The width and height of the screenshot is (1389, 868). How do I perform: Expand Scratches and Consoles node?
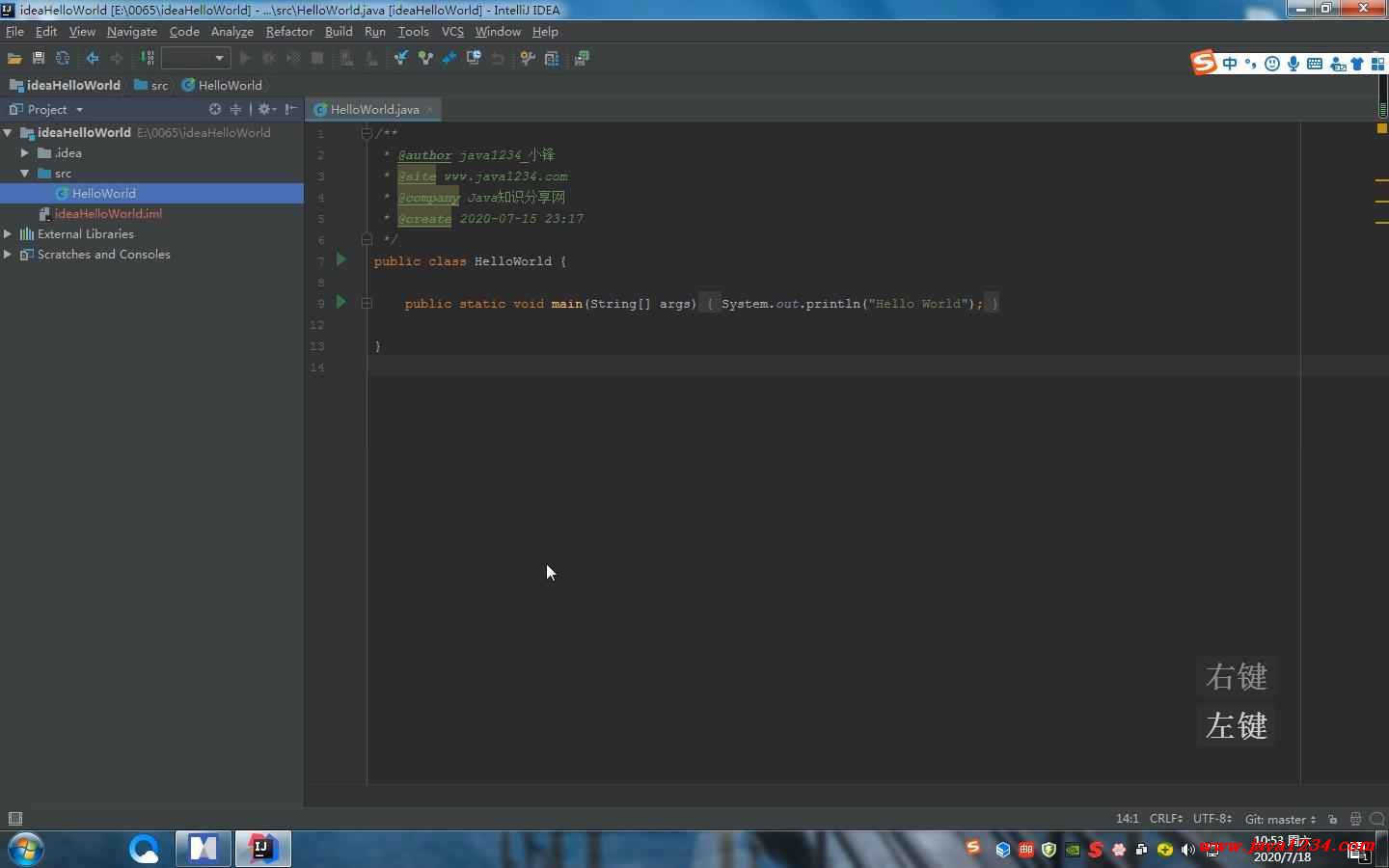pos(8,255)
